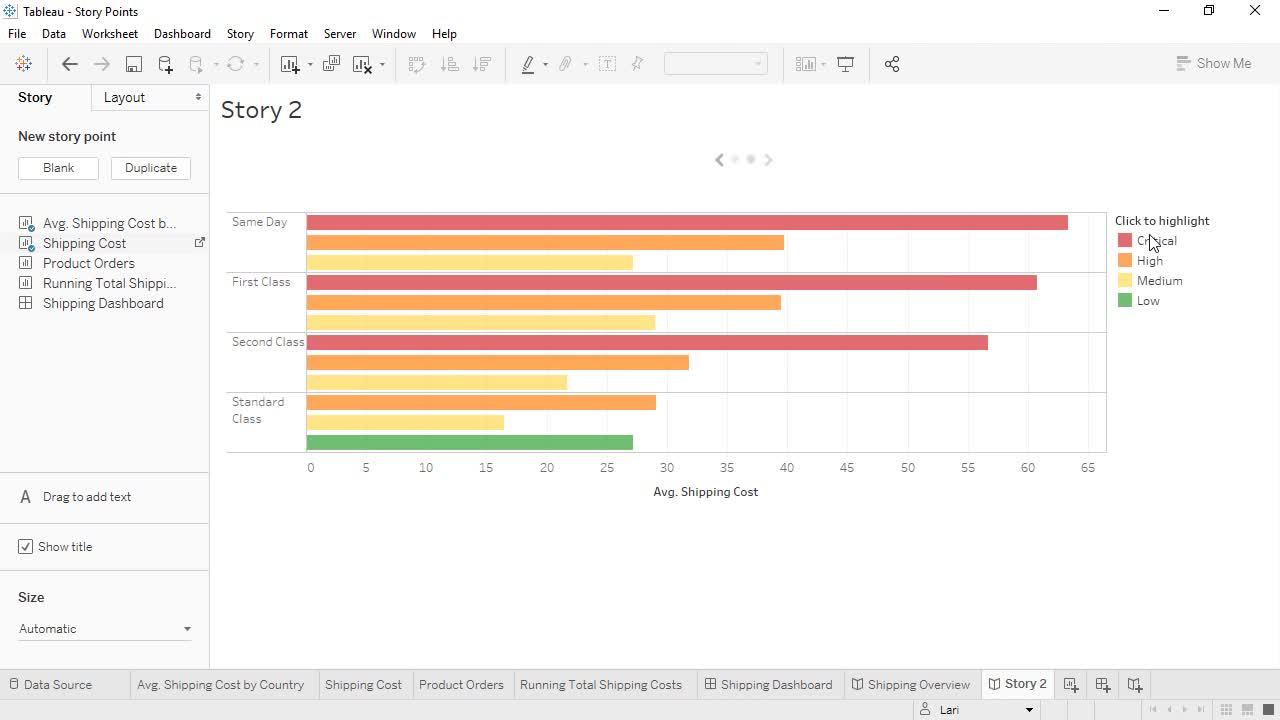Go to next story point arrow
Viewport: 1280px width, 720px height.
[768, 160]
